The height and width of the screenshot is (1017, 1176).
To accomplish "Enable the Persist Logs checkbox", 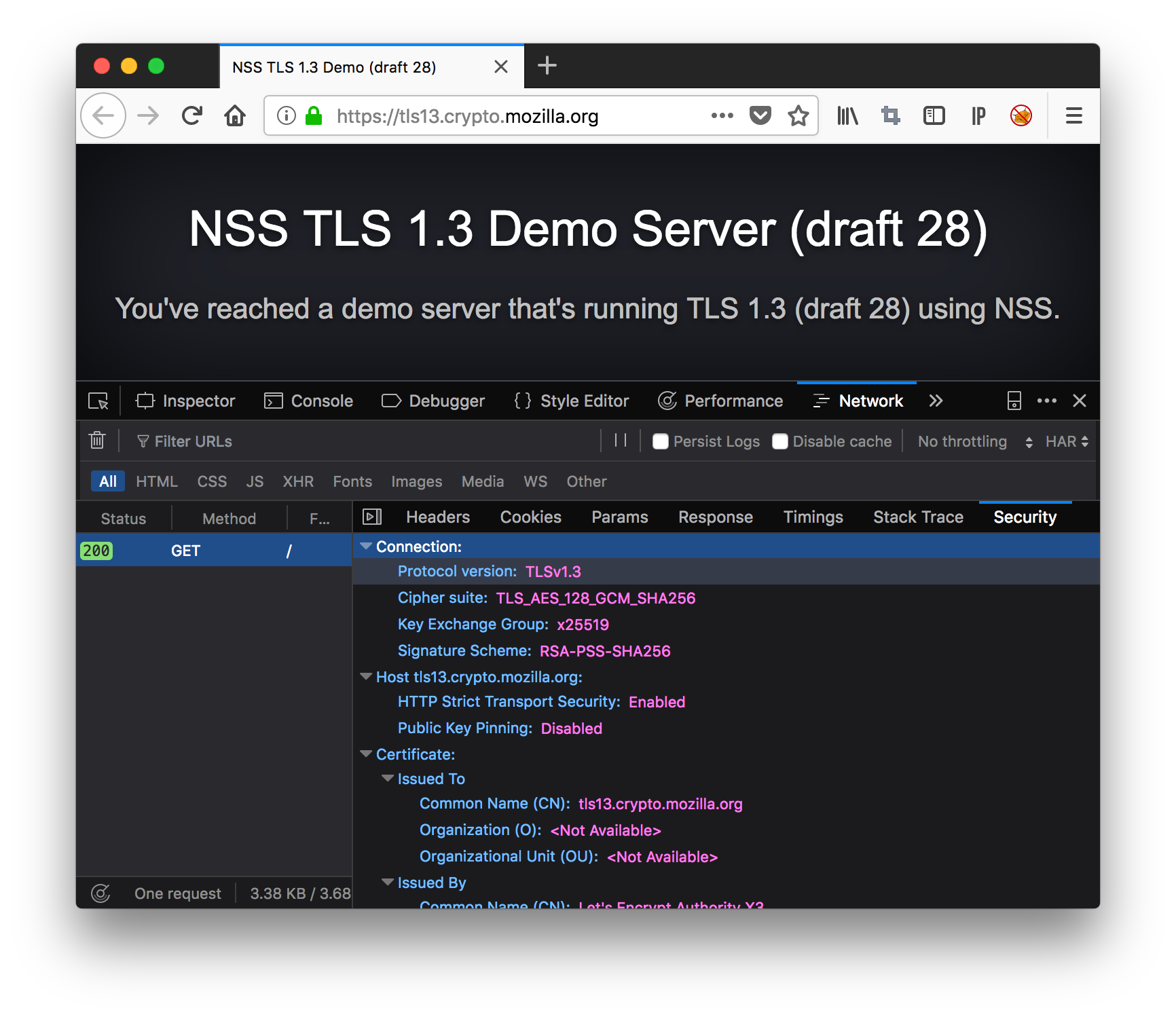I will (x=661, y=441).
